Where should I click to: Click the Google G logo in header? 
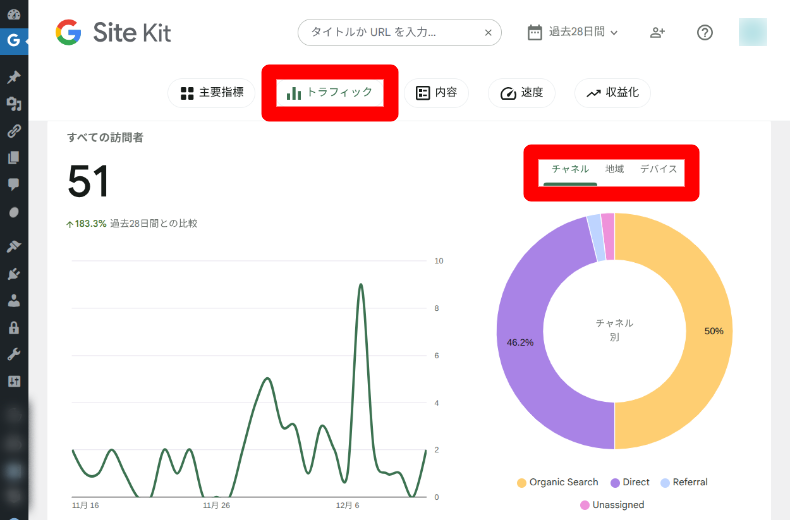(69, 32)
